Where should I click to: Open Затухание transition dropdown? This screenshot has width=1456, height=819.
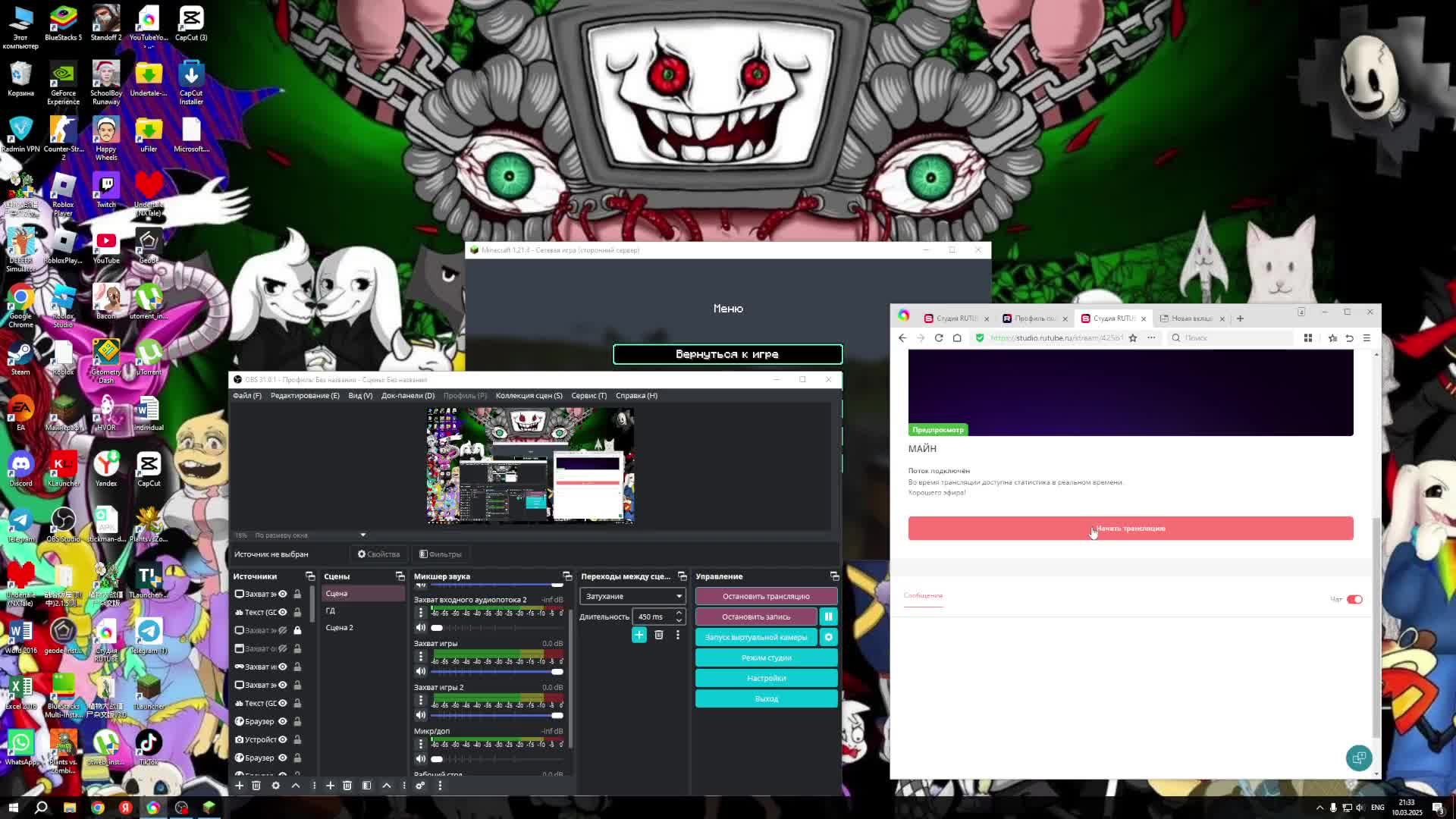pyautogui.click(x=632, y=596)
